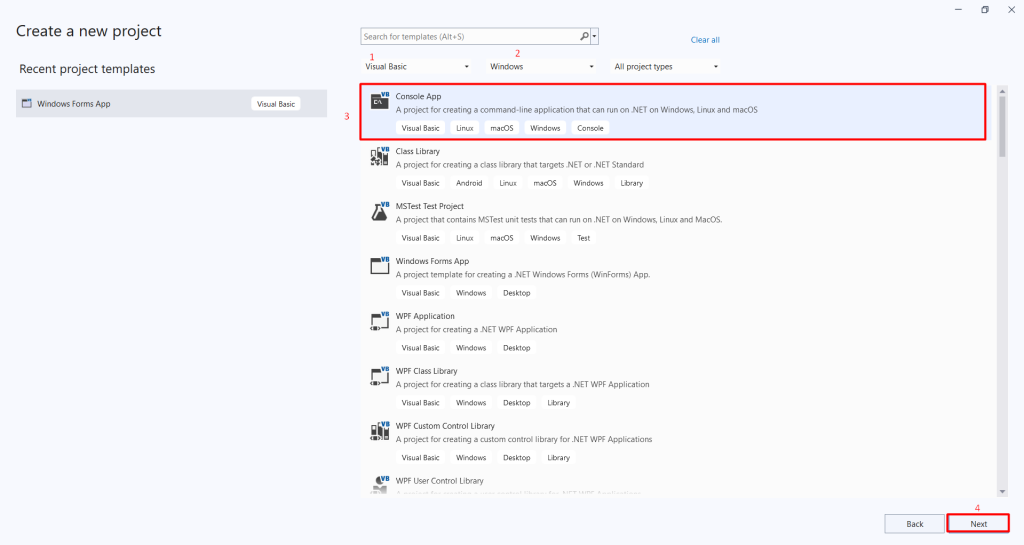Click the WPF Custom Control Library icon

380,429
